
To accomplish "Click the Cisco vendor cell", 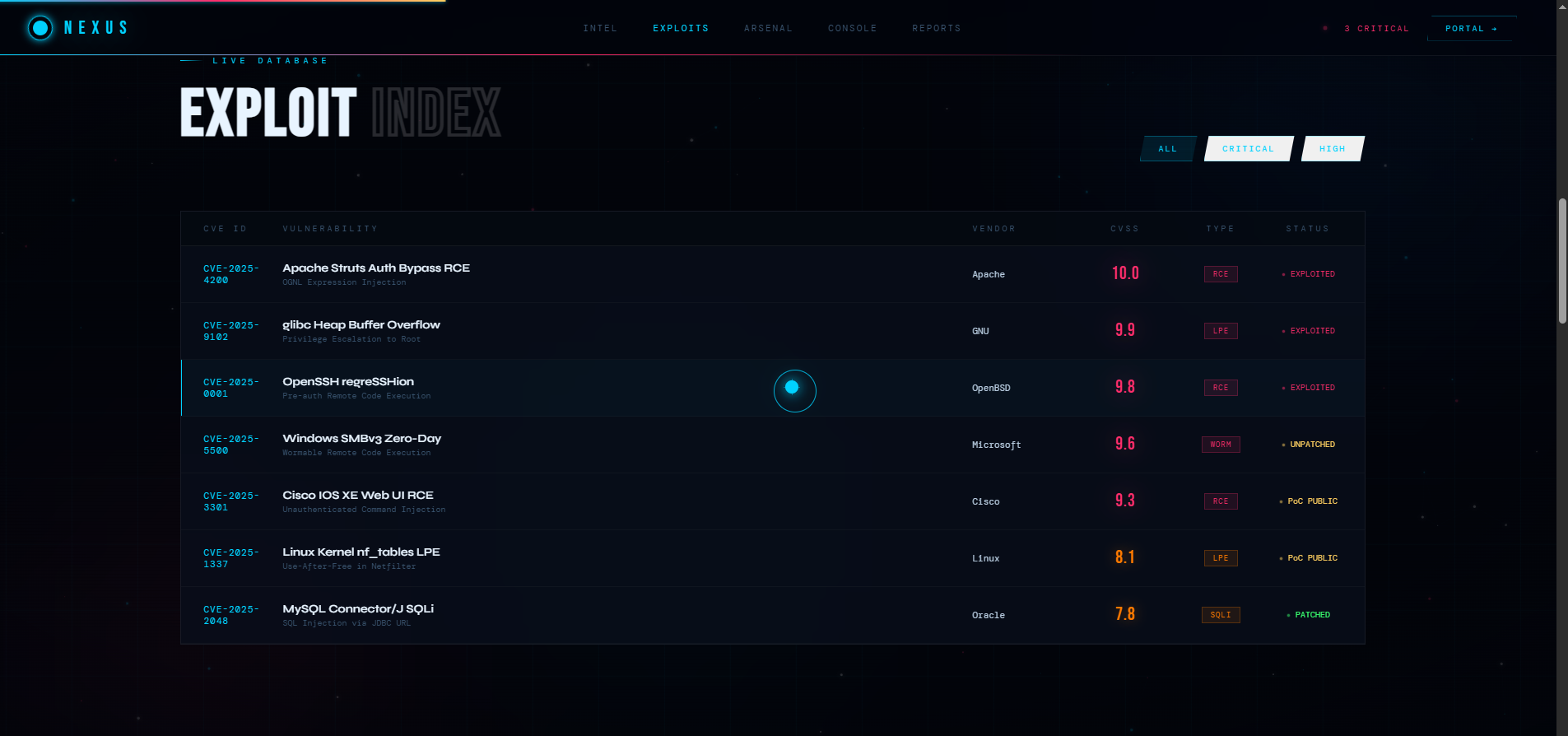I will pyautogui.click(x=986, y=501).
